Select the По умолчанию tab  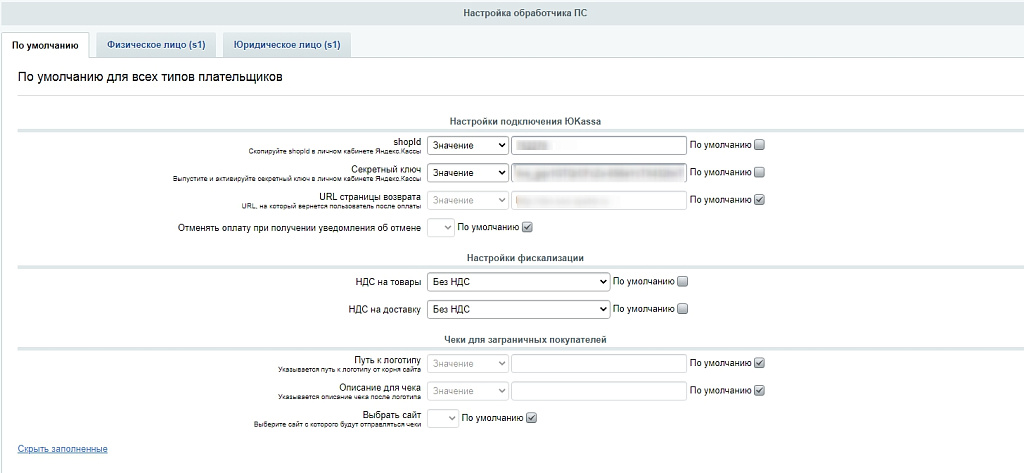pyautogui.click(x=45, y=45)
